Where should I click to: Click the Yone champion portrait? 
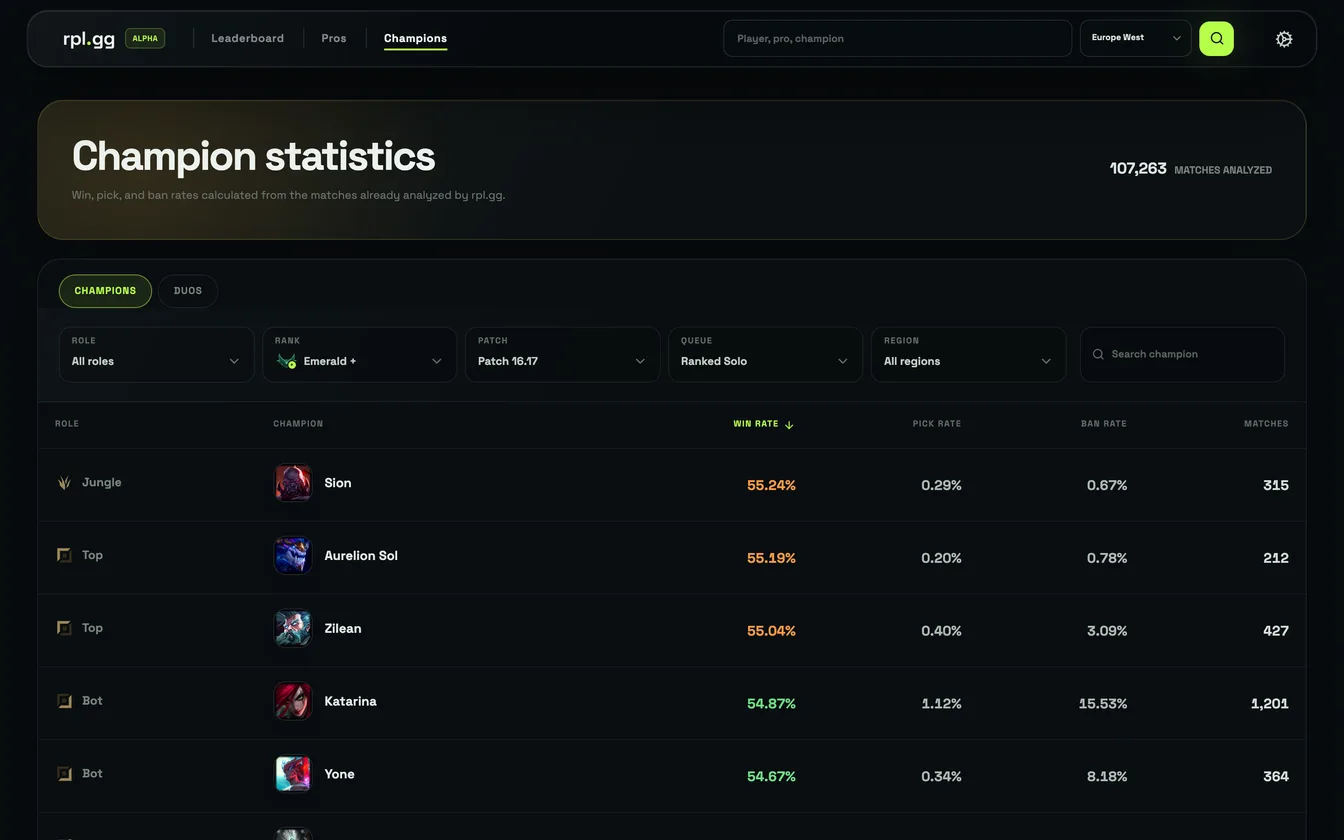pos(293,774)
